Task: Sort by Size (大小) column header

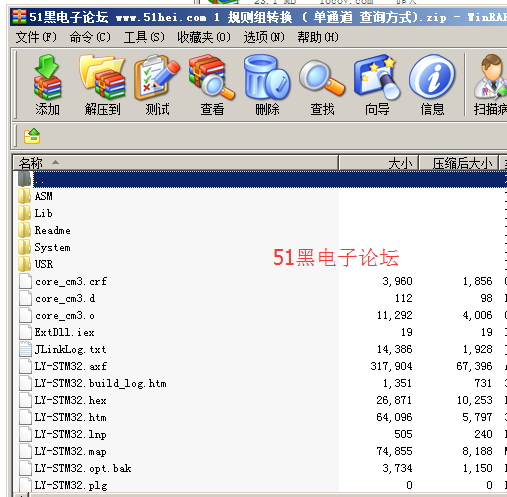Action: (x=378, y=163)
